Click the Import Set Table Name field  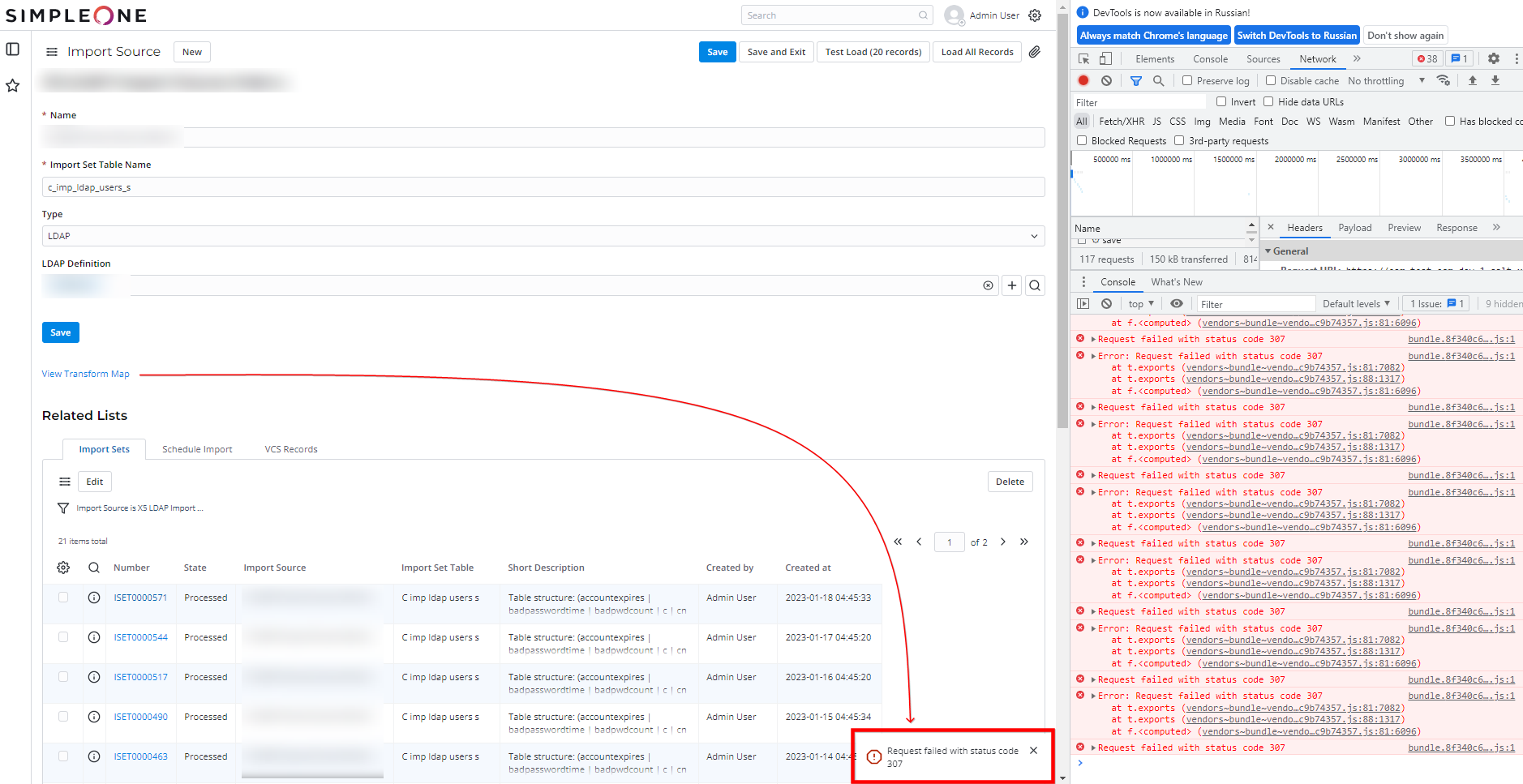point(543,187)
